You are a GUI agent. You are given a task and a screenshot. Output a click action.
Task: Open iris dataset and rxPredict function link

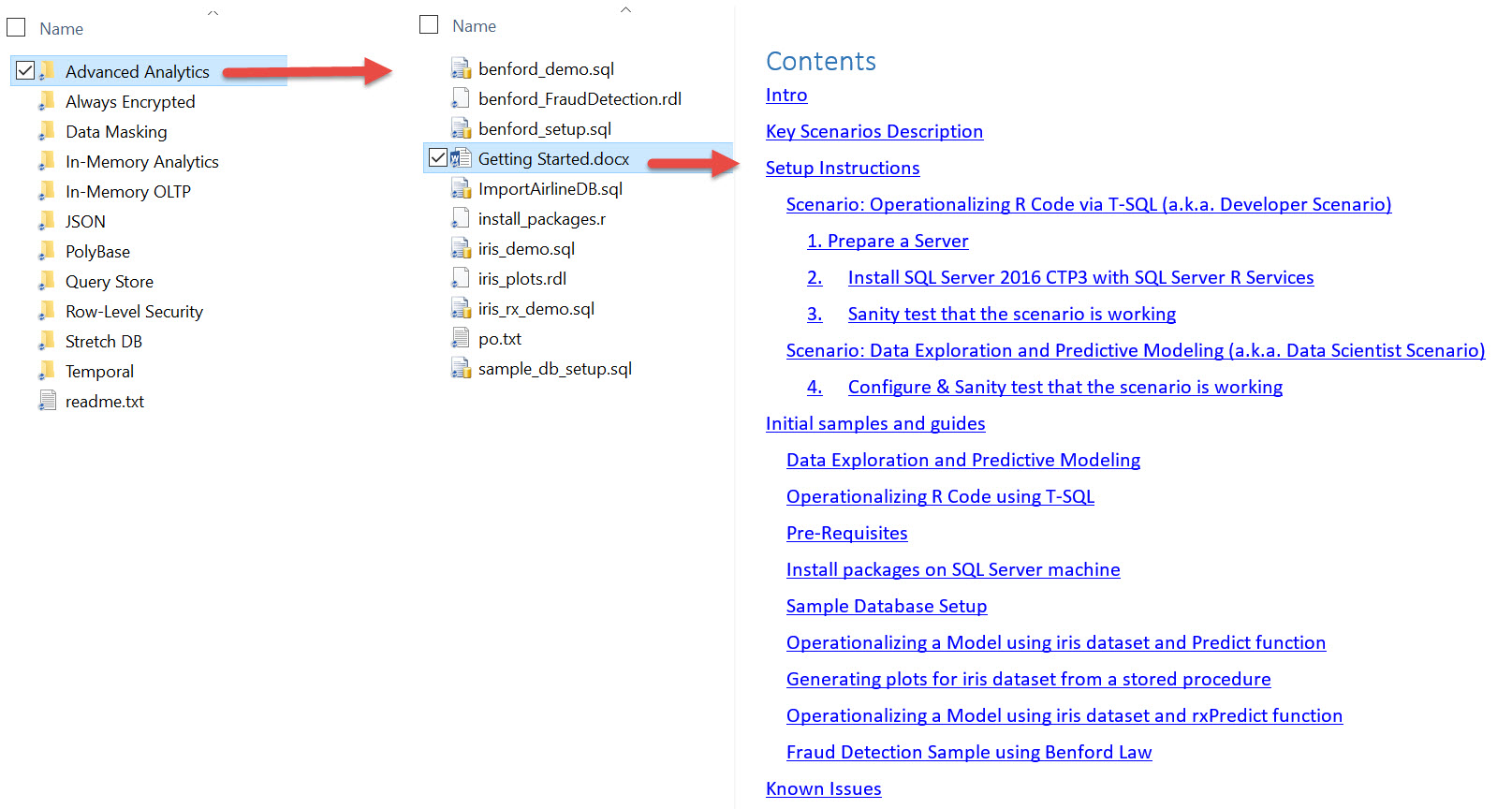pos(1064,716)
